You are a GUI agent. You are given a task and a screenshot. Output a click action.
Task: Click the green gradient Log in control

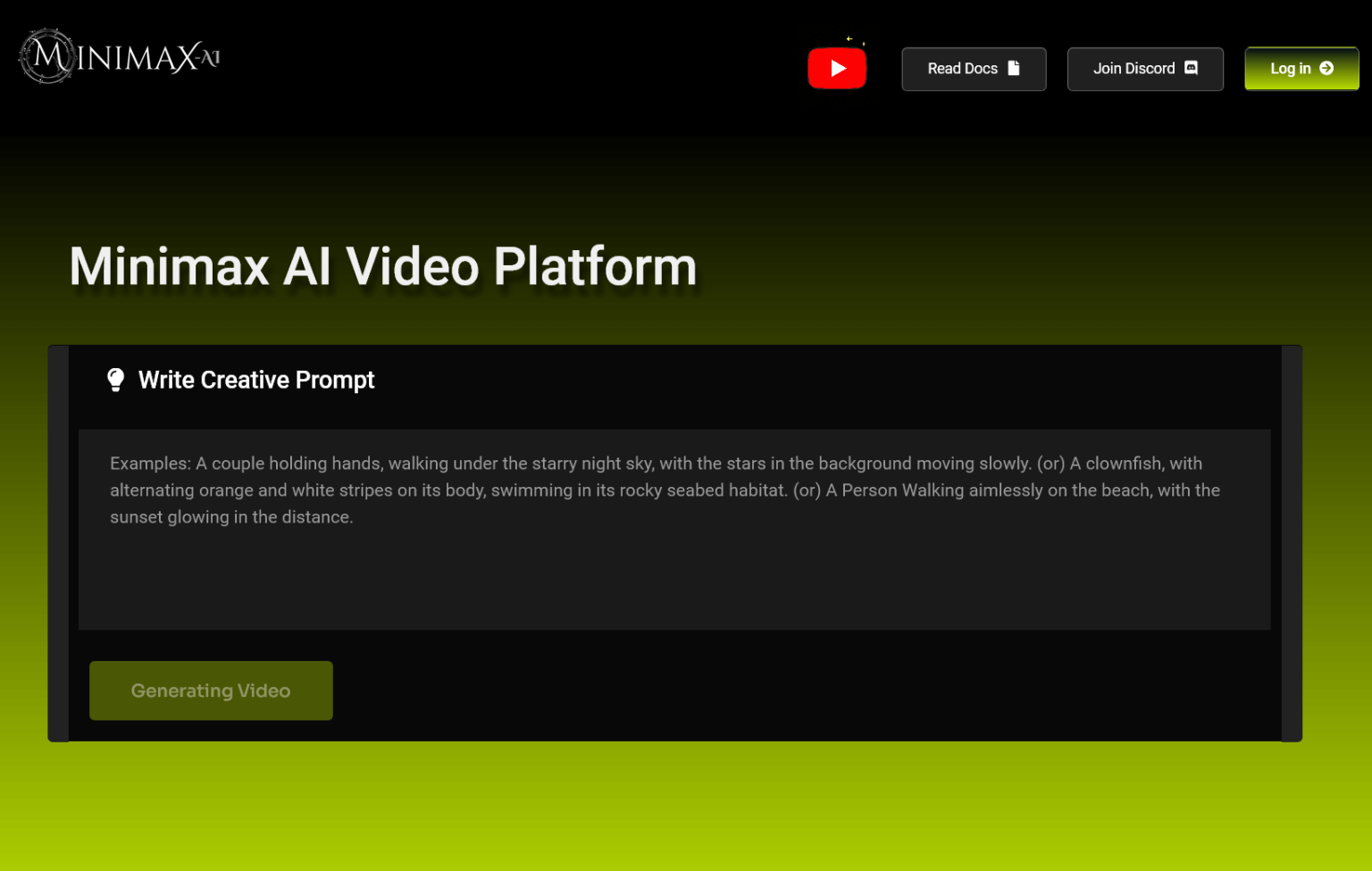click(1301, 68)
